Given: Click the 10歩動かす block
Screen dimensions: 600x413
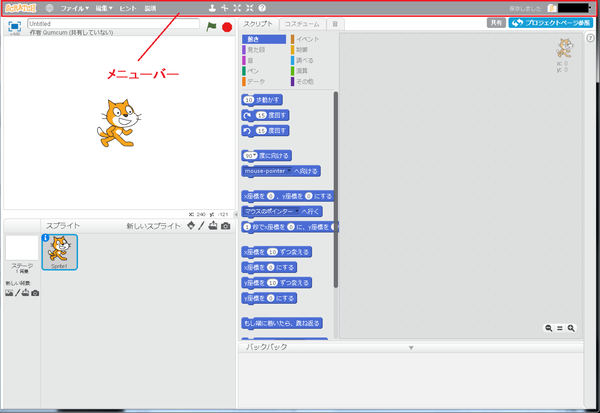Looking at the screenshot, I should coord(262,100).
